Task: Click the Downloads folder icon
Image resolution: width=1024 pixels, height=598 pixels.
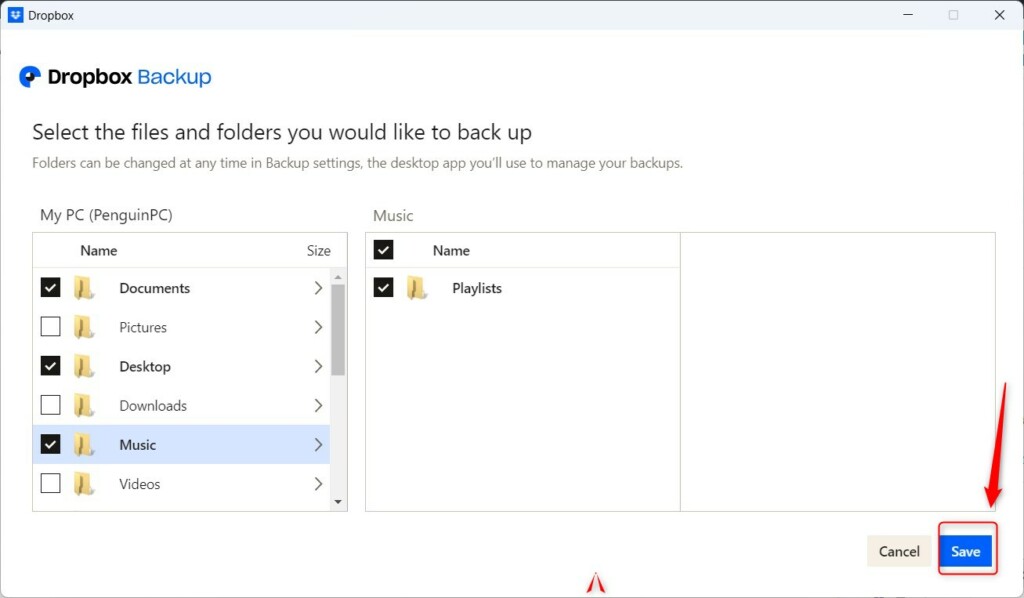Action: pos(84,405)
